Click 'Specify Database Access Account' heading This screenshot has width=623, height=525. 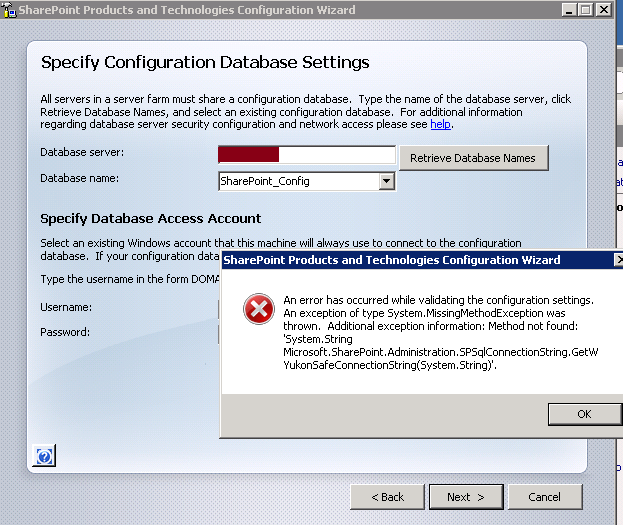[151, 219]
